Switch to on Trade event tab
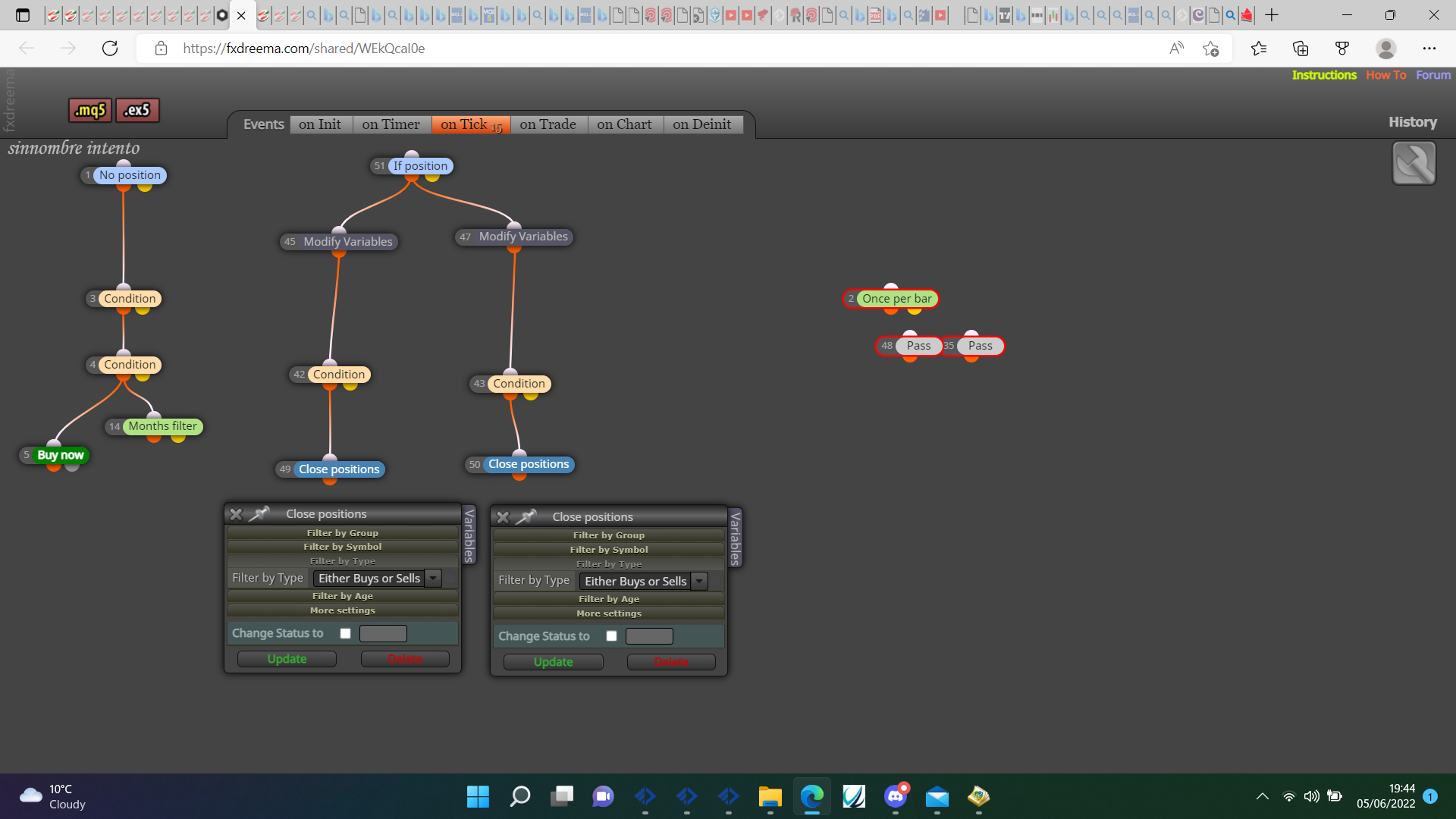This screenshot has height=819, width=1456. click(548, 124)
